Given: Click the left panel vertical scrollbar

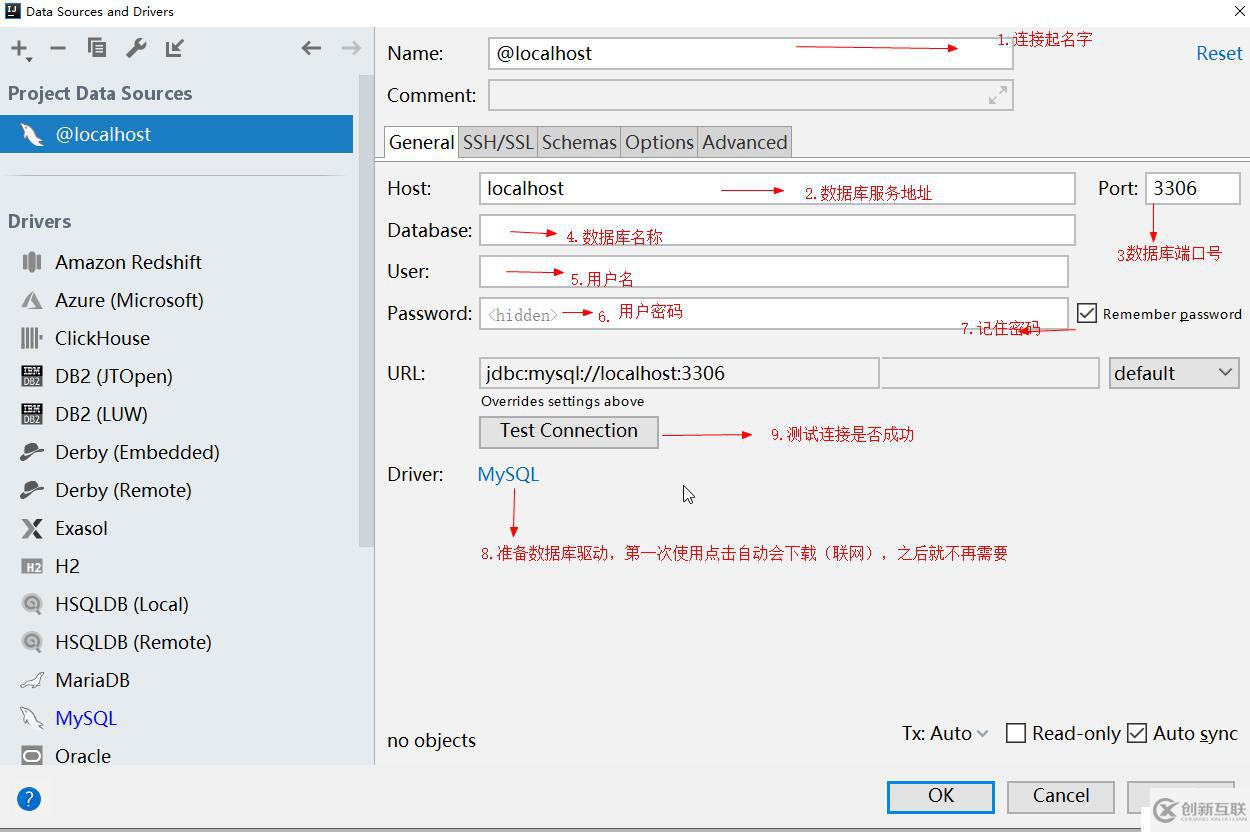Looking at the screenshot, I should (x=366, y=310).
